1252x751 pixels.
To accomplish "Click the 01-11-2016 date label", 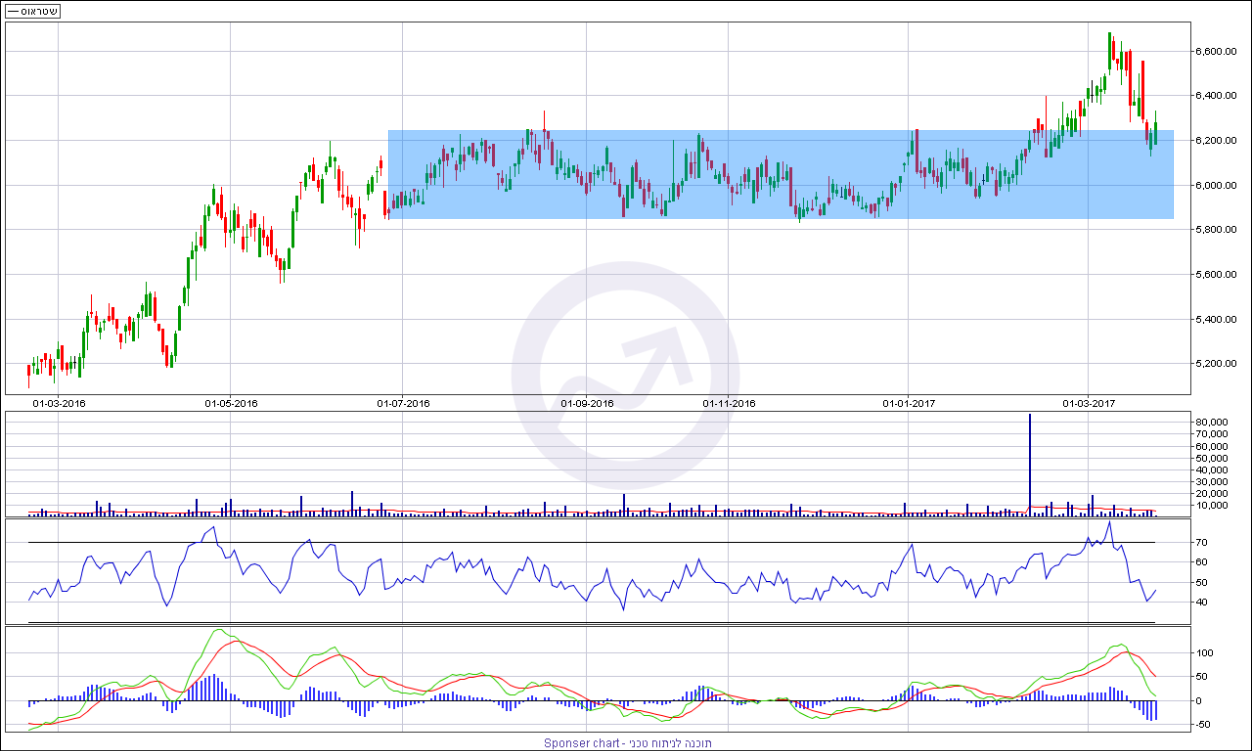I will coord(729,404).
